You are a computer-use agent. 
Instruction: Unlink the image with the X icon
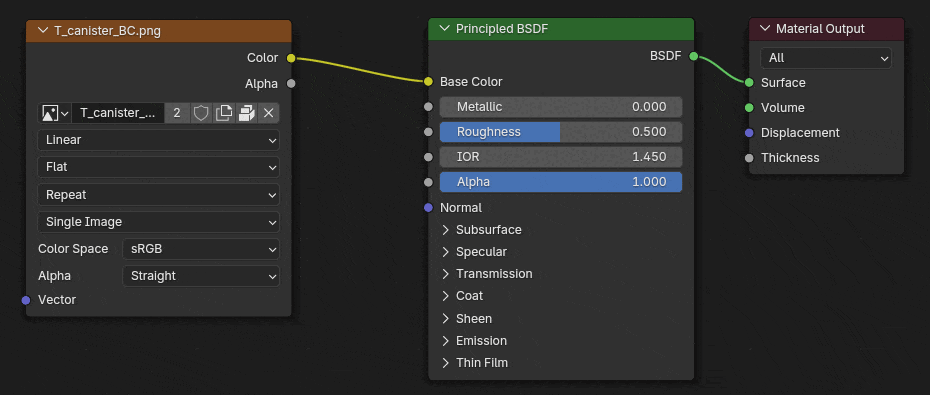coord(268,113)
